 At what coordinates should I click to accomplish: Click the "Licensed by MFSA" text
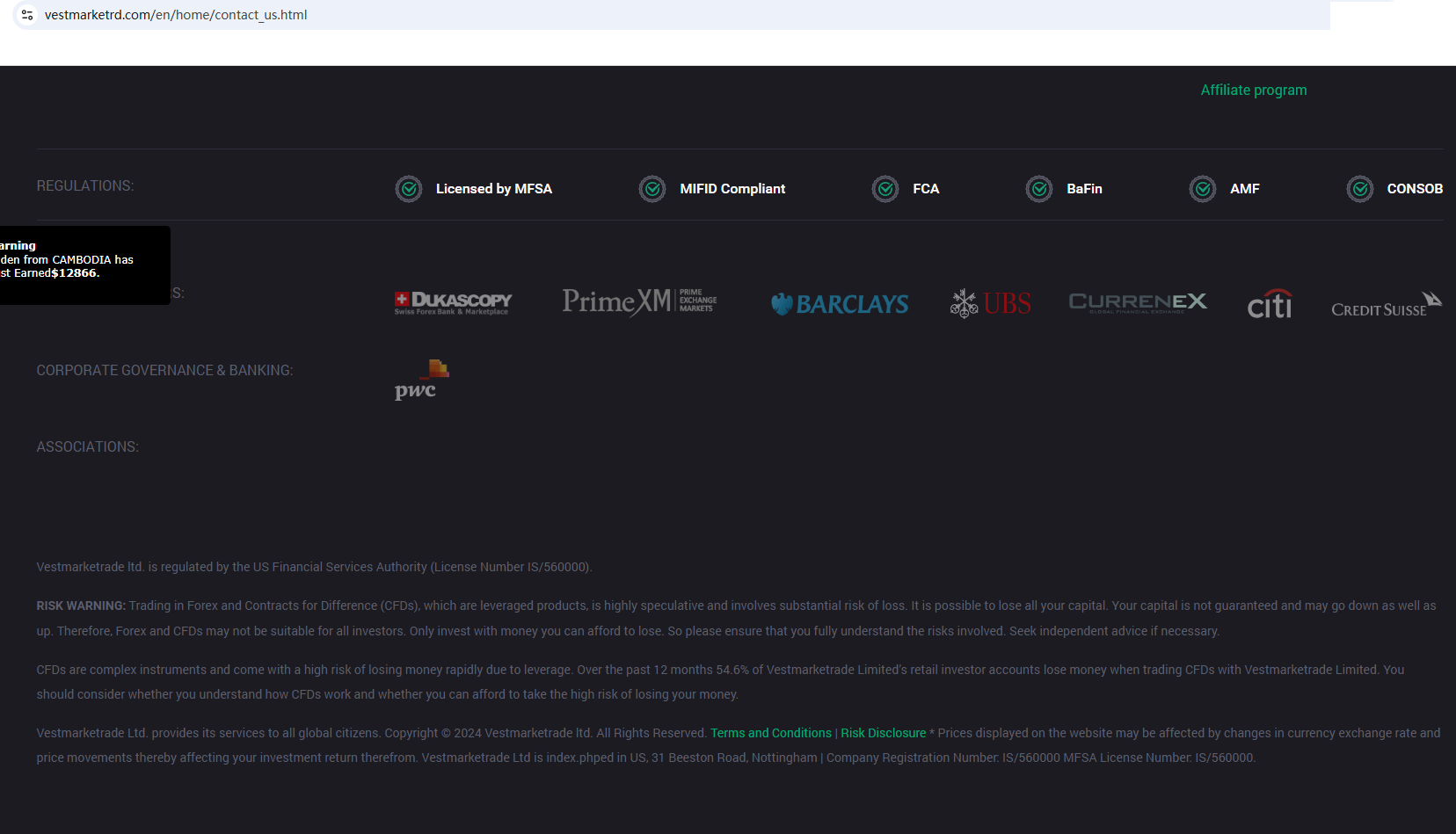494,189
